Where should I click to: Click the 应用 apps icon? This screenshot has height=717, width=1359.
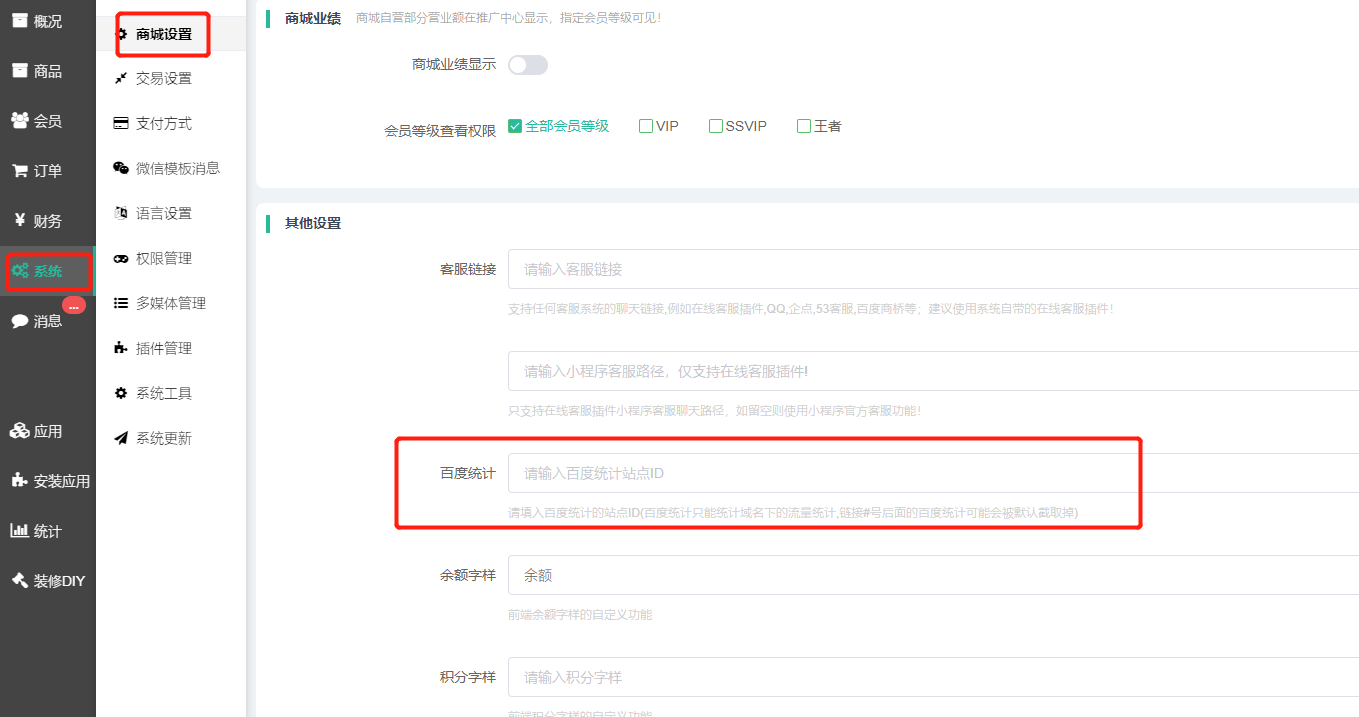tap(19, 431)
